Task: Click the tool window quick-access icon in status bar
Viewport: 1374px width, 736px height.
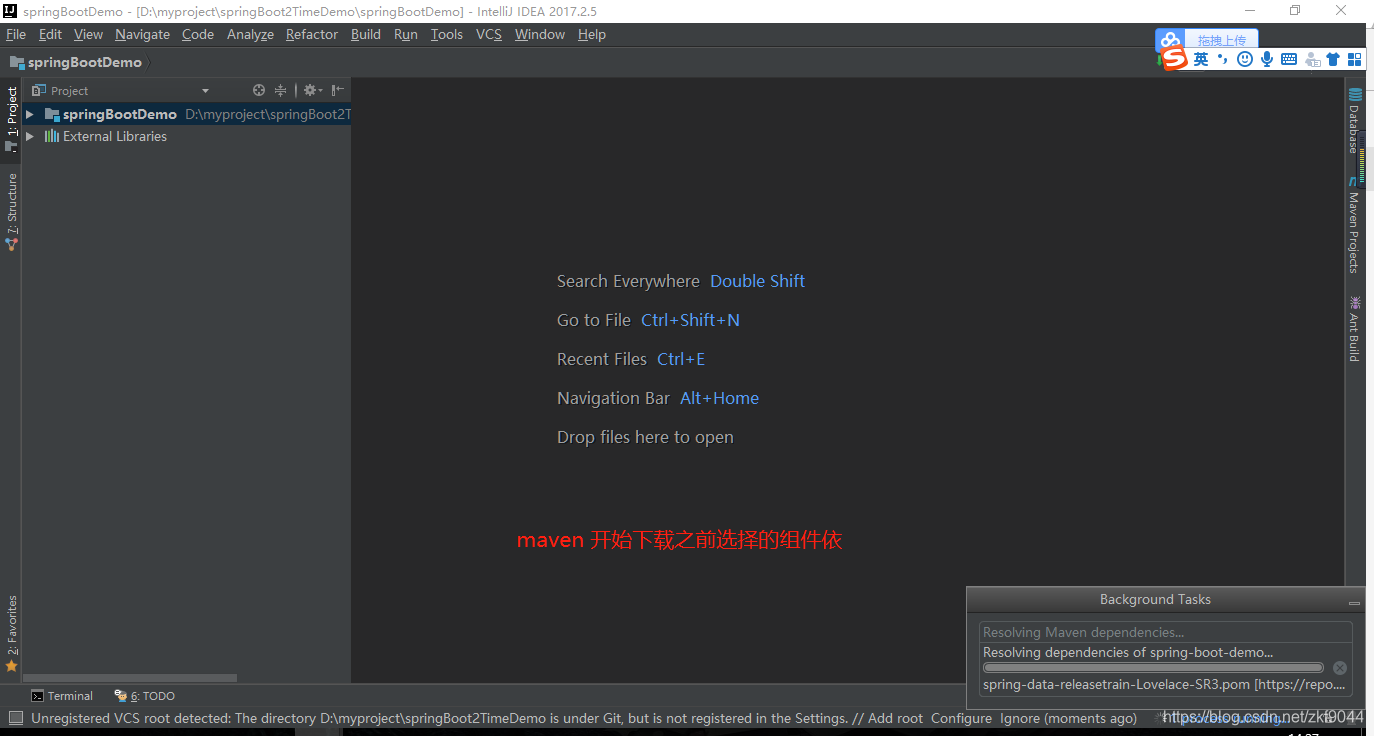Action: point(15,718)
